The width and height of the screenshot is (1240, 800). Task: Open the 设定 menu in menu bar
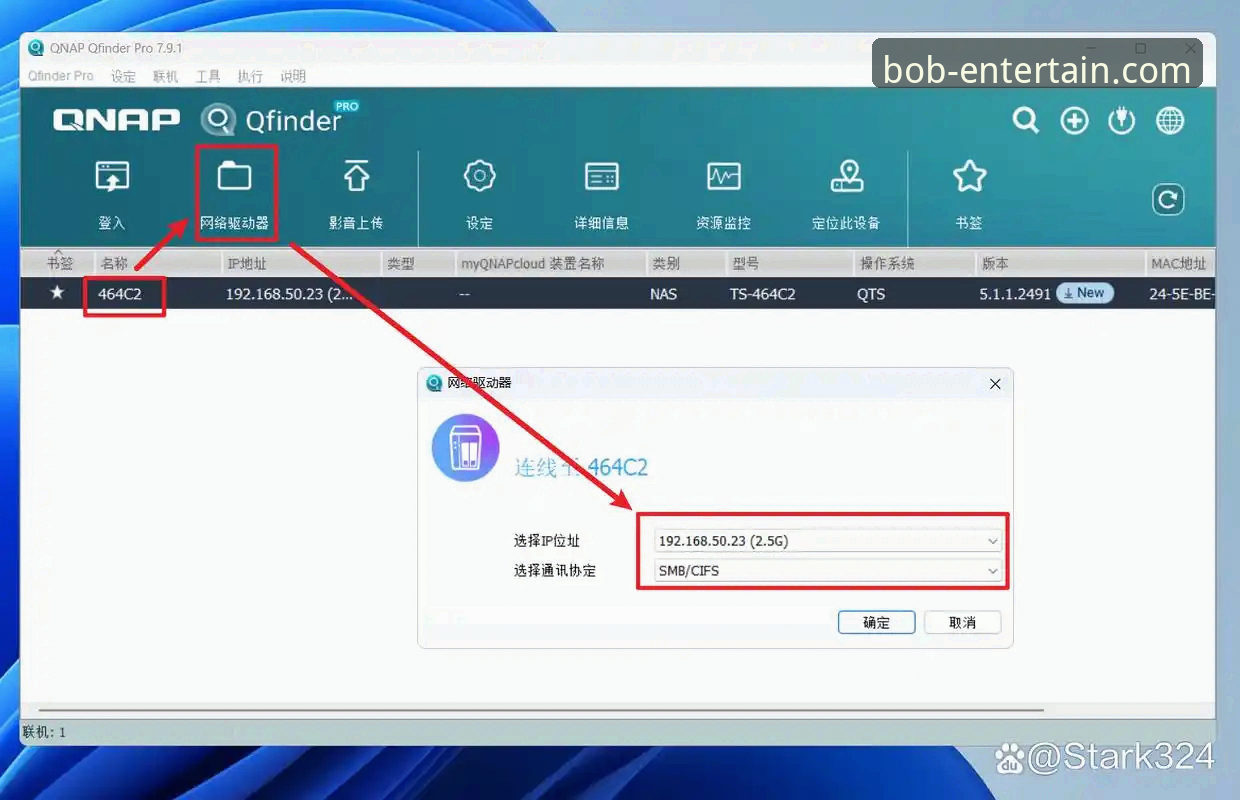tap(123, 76)
